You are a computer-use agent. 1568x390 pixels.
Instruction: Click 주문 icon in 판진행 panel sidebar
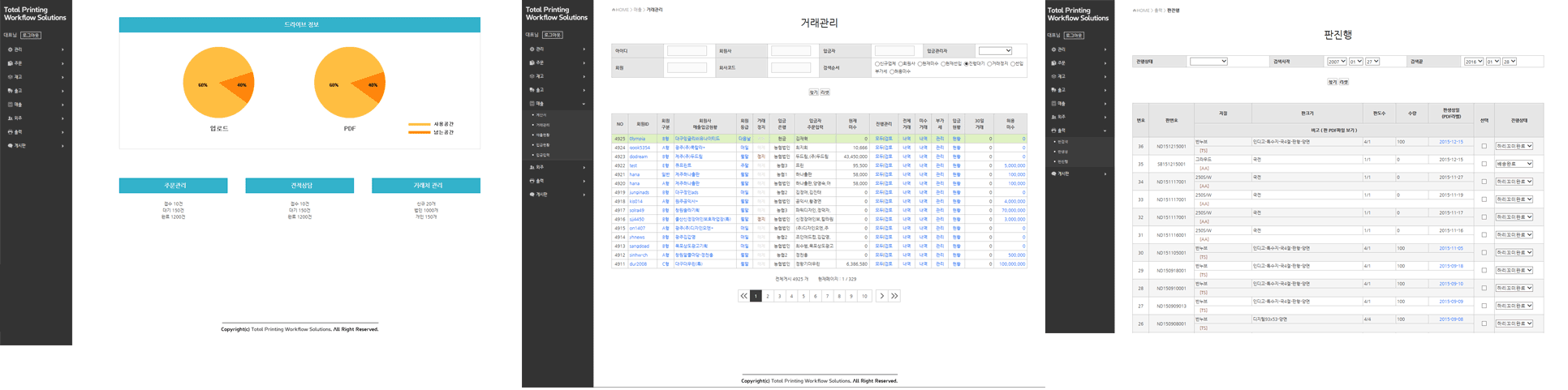click(1053, 62)
